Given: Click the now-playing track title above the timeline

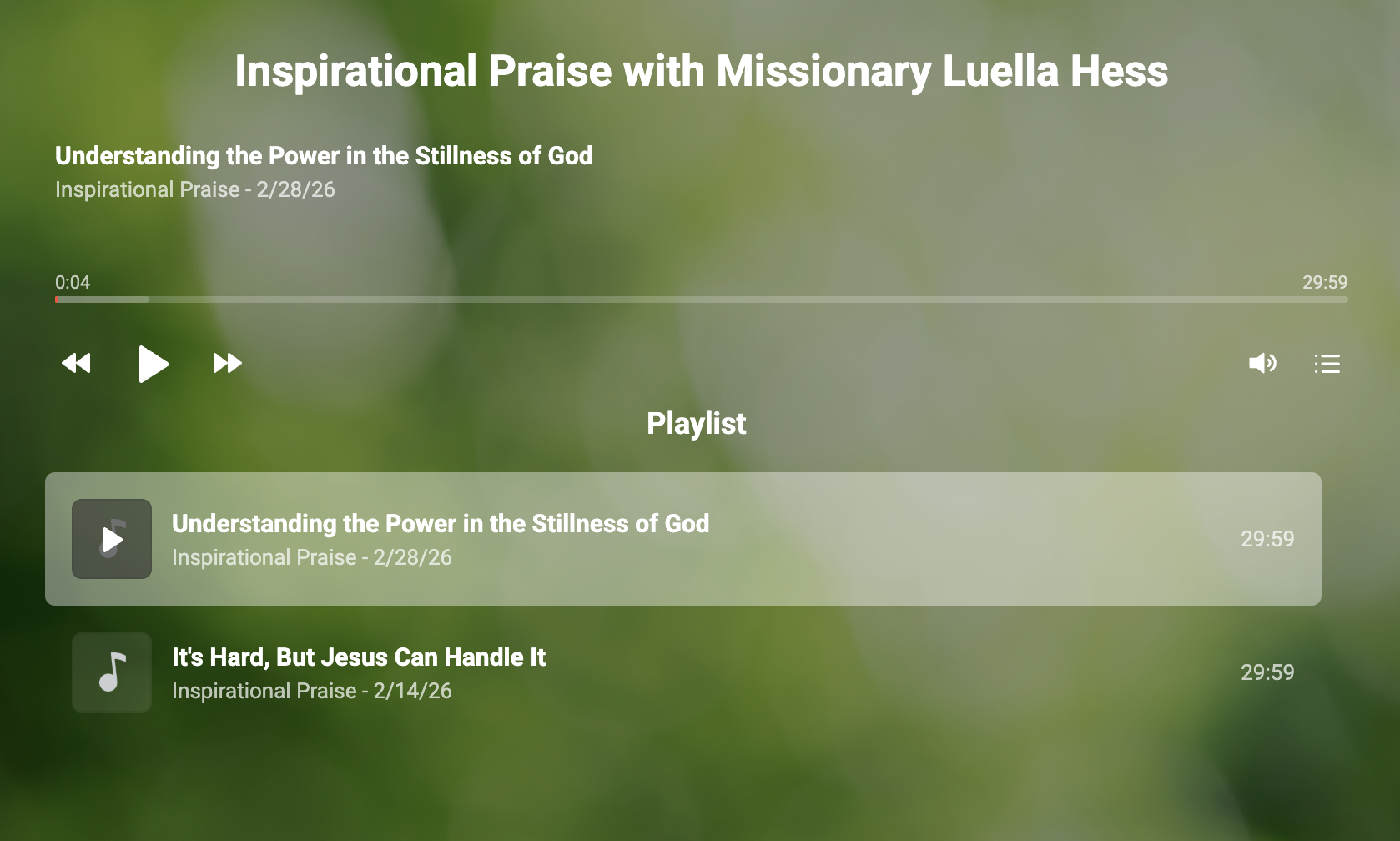Looking at the screenshot, I should [324, 156].
